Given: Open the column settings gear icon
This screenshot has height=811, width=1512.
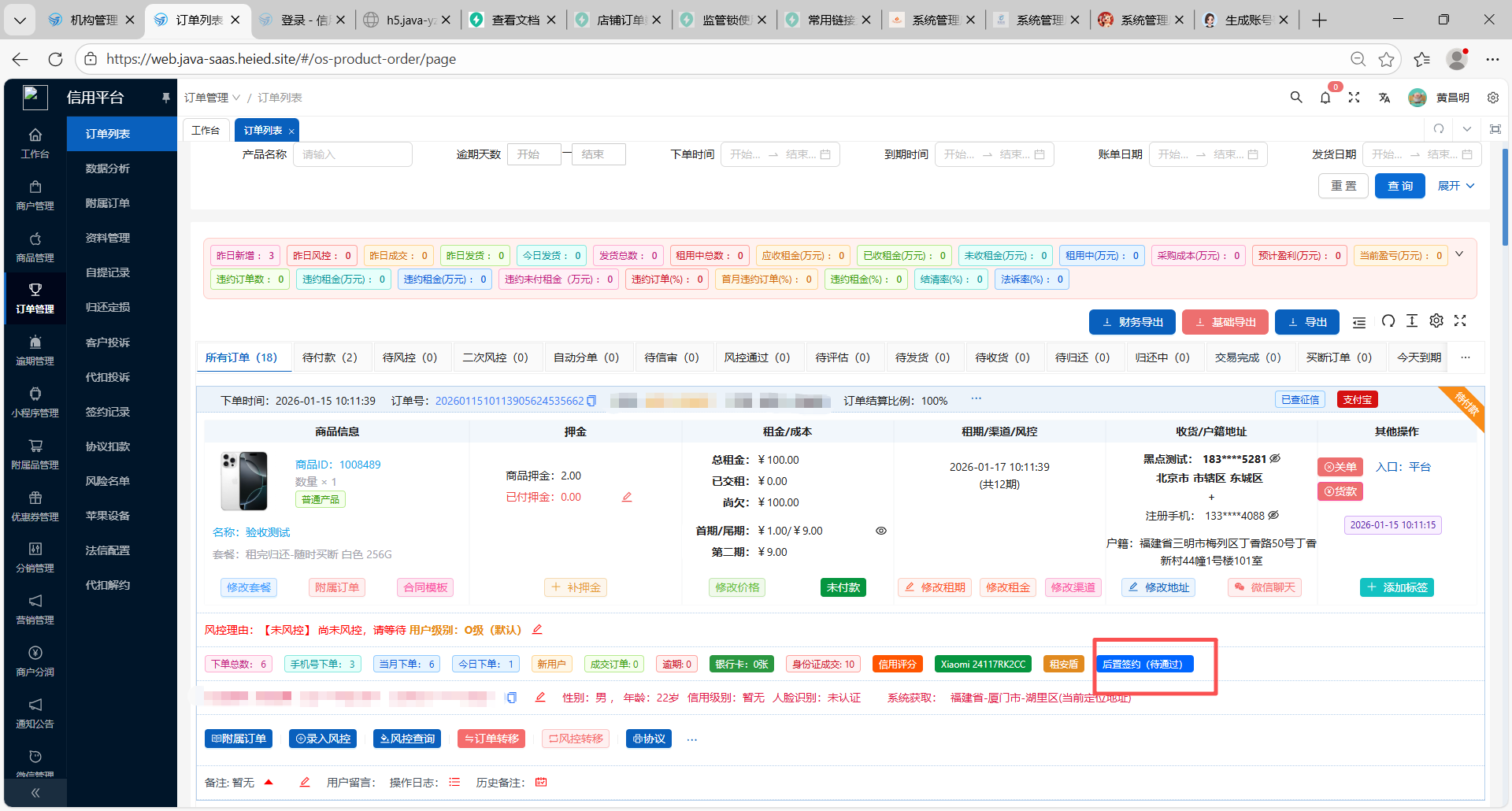Looking at the screenshot, I should point(1436,321).
